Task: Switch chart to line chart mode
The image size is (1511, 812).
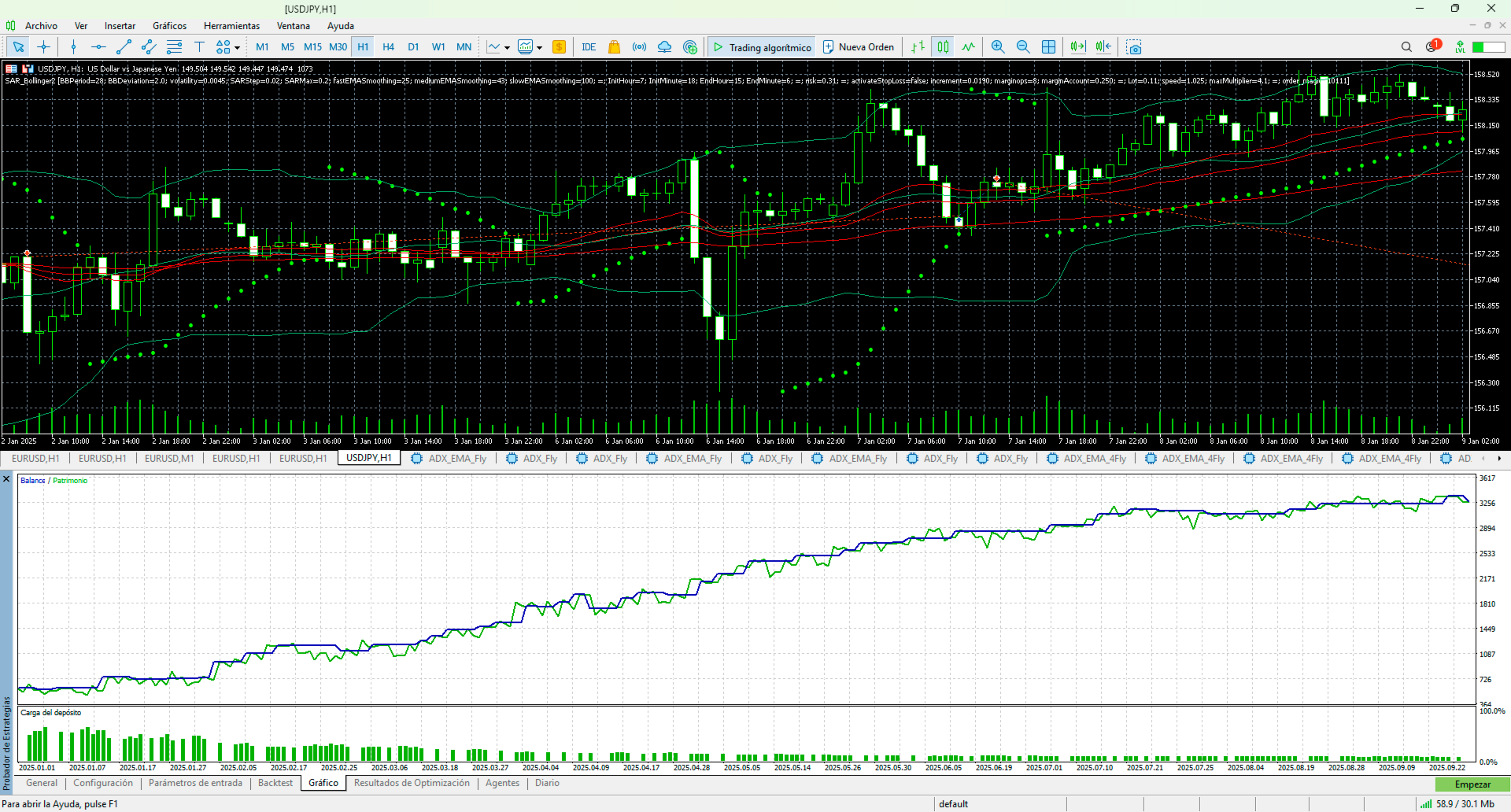Action: 968,47
